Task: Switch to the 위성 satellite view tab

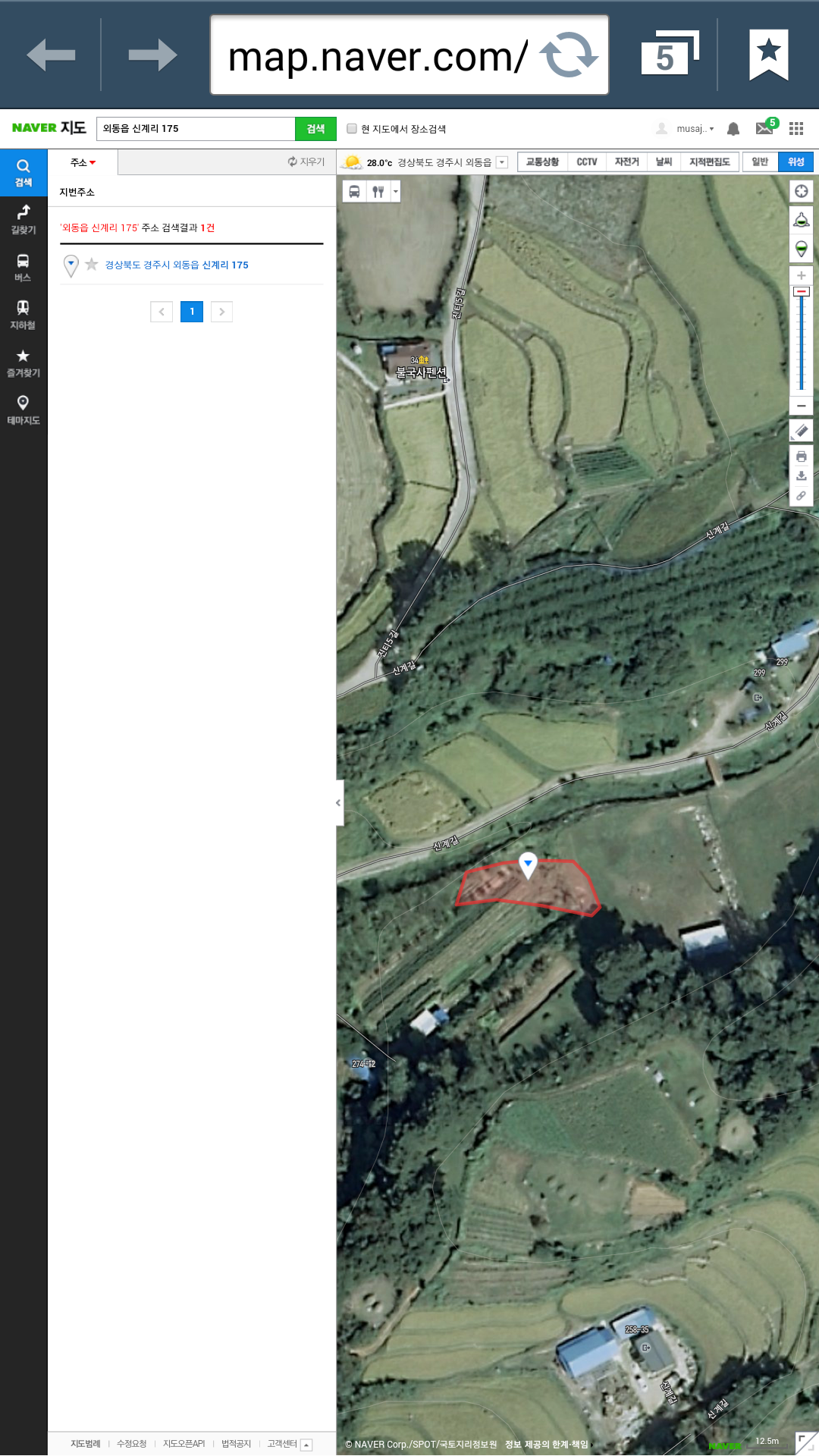Action: coord(795,162)
